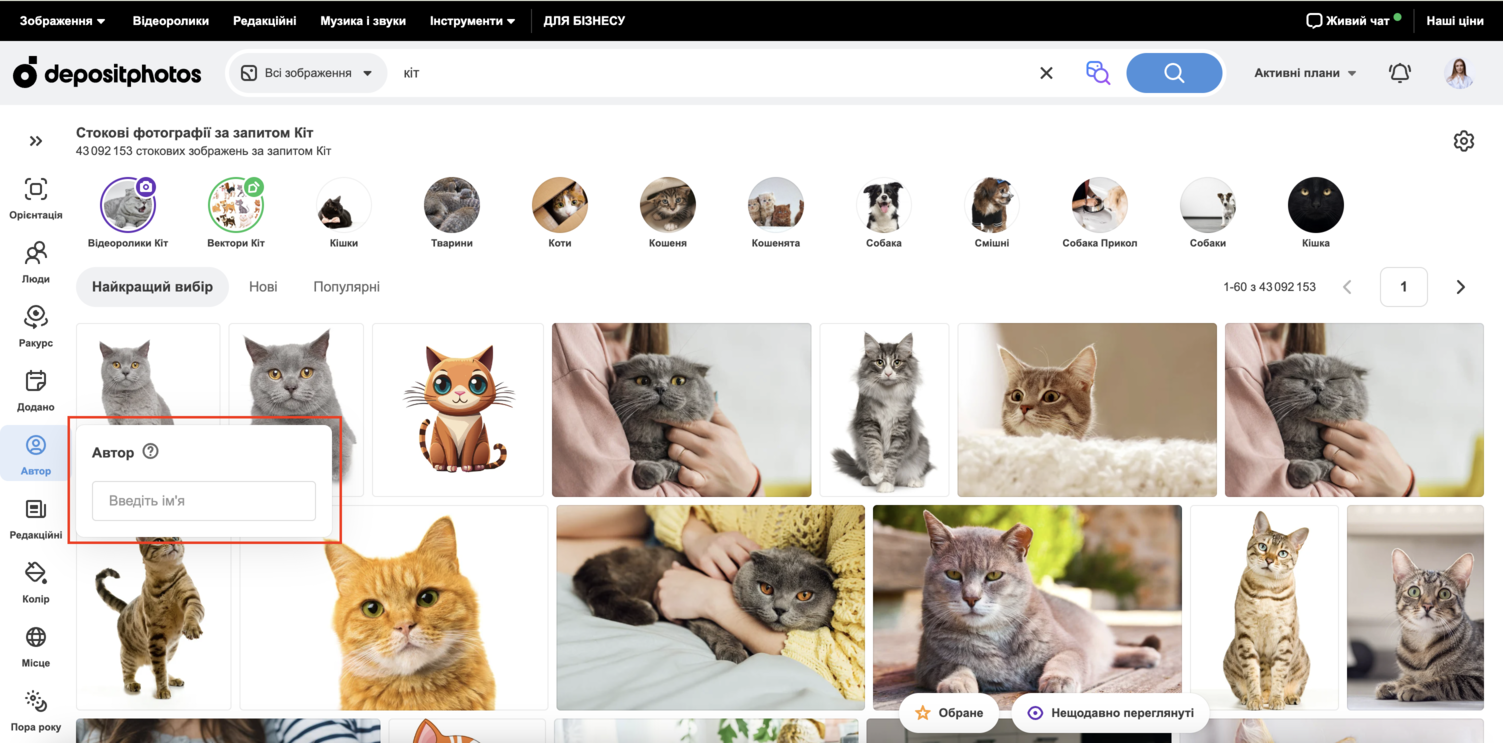Open the Редакційні sidebar filter
Image resolution: width=1503 pixels, height=743 pixels.
(x=35, y=518)
